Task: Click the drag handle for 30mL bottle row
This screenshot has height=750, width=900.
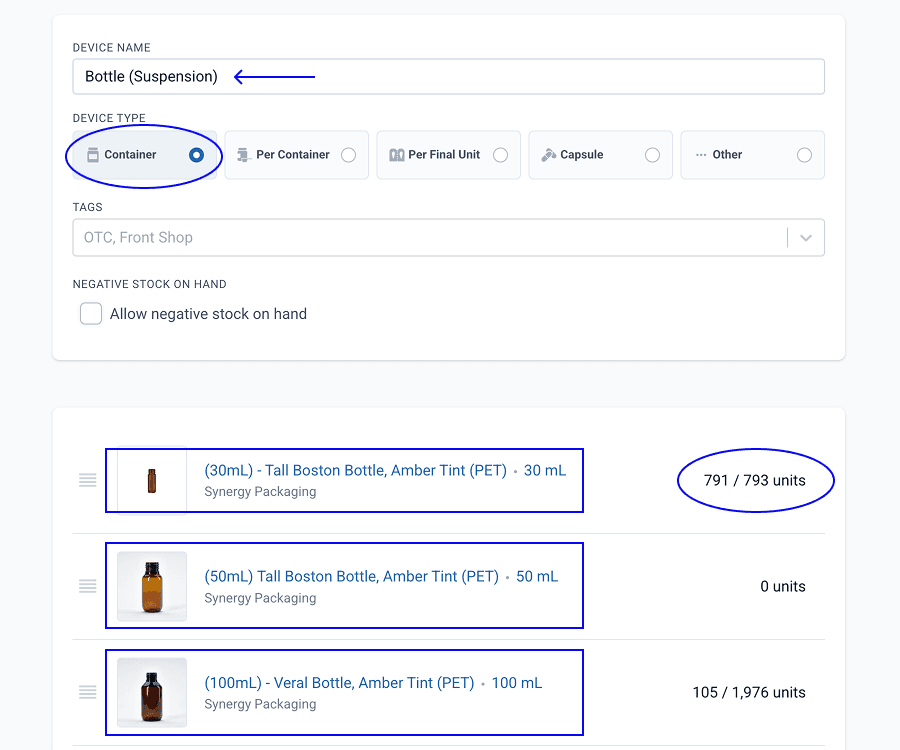Action: click(87, 480)
